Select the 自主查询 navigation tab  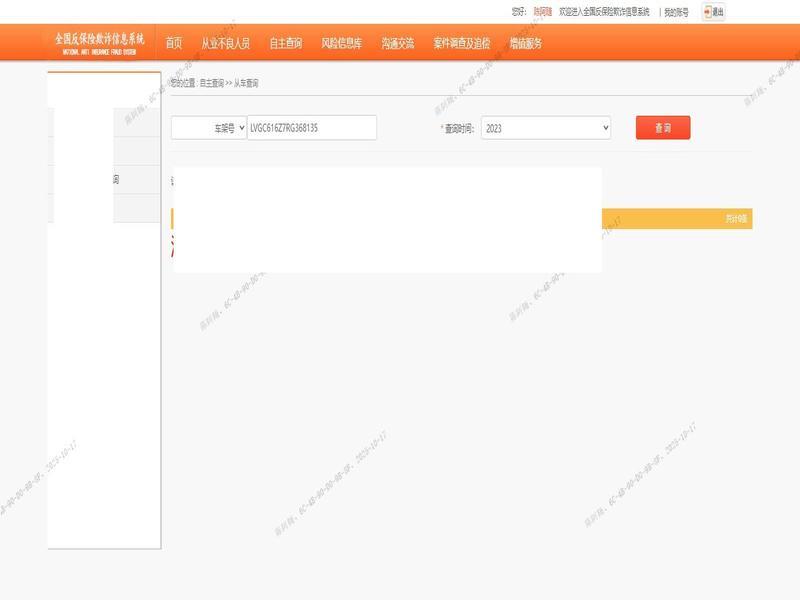click(285, 43)
